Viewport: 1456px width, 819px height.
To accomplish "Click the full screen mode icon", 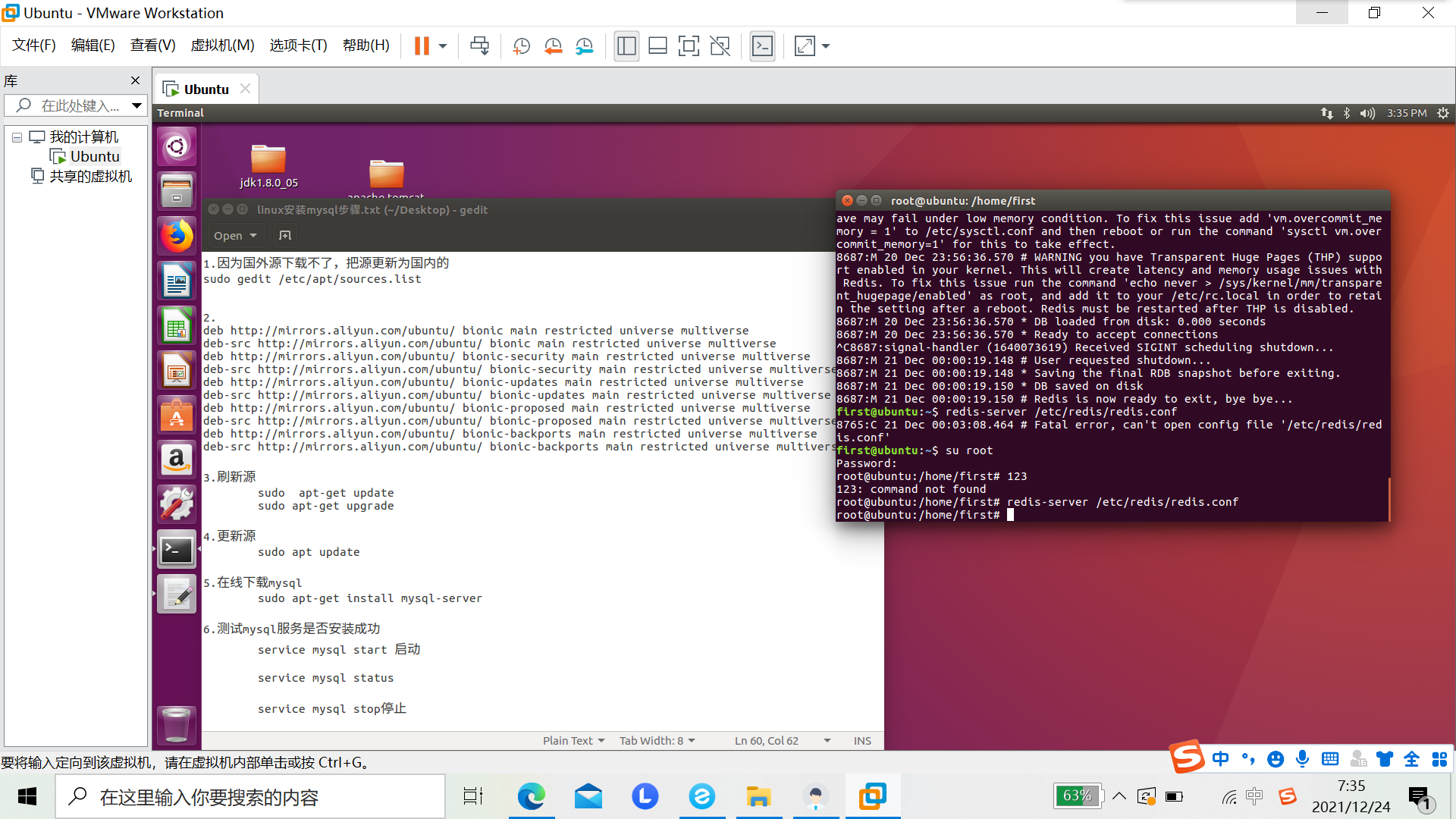I will pos(689,46).
